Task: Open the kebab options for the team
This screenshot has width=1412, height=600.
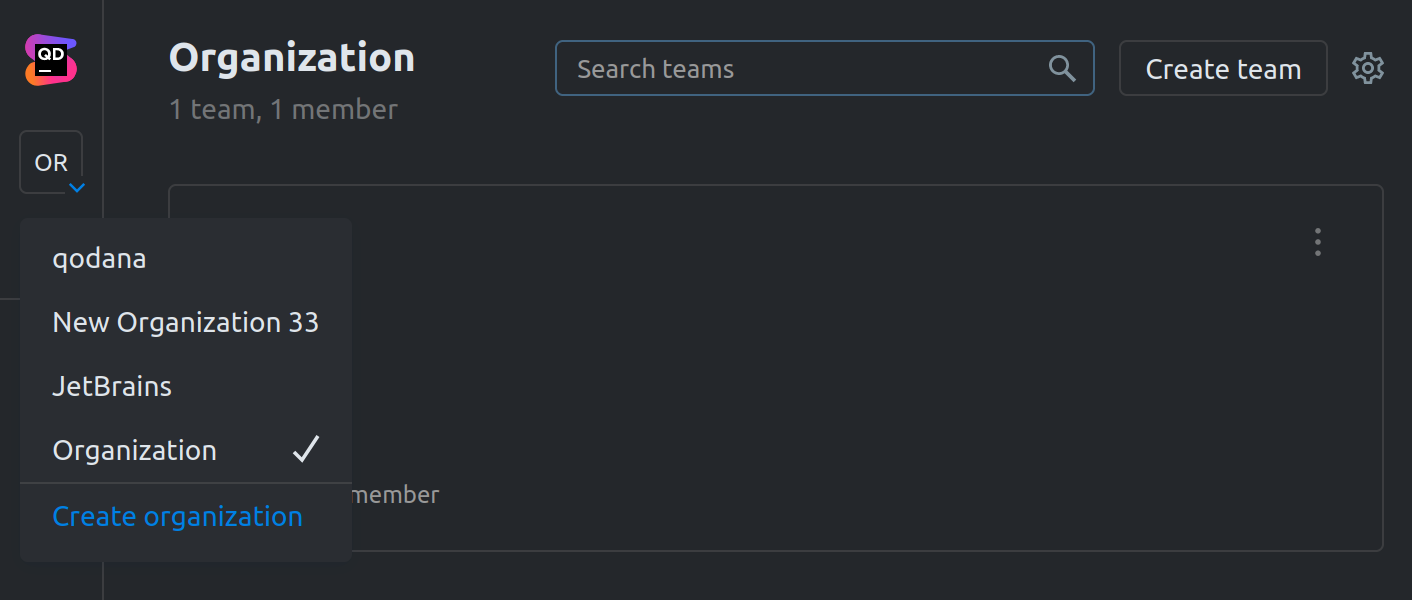Action: [1317, 242]
